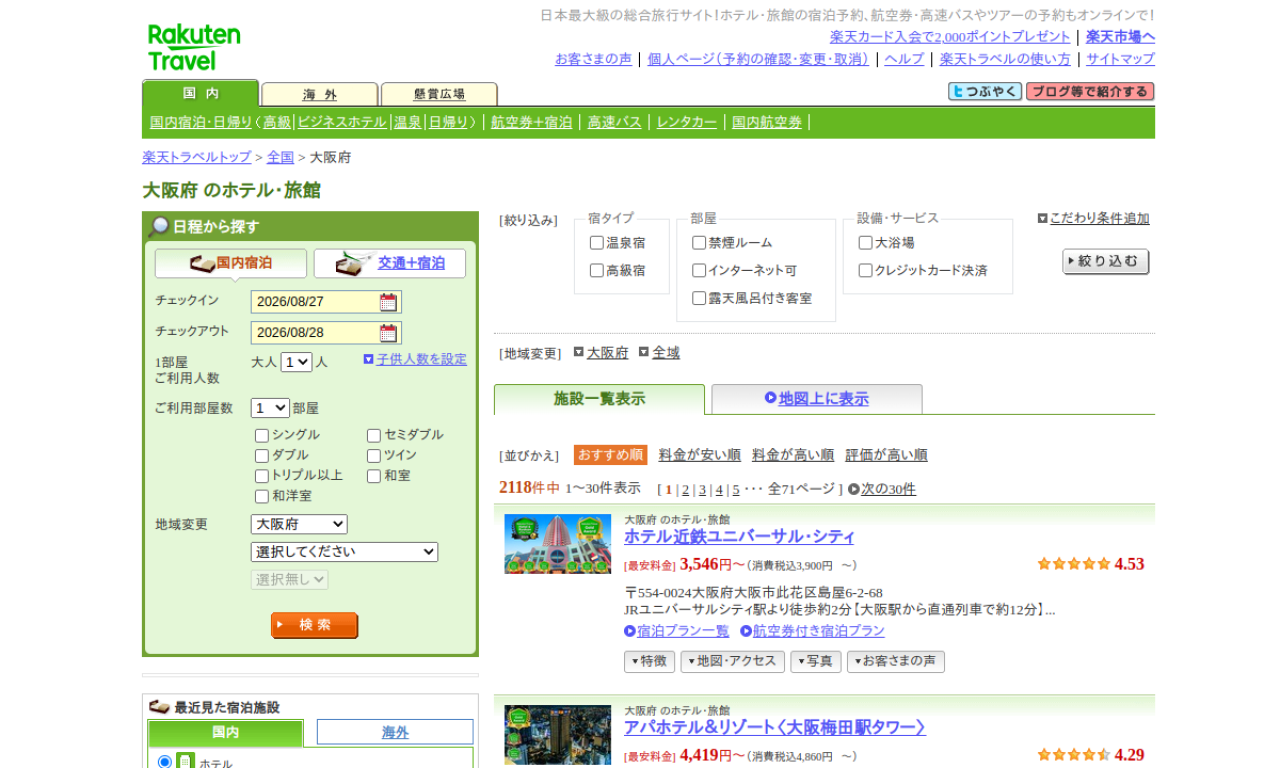Open the check-out date calendar icon

pyautogui.click(x=388, y=333)
